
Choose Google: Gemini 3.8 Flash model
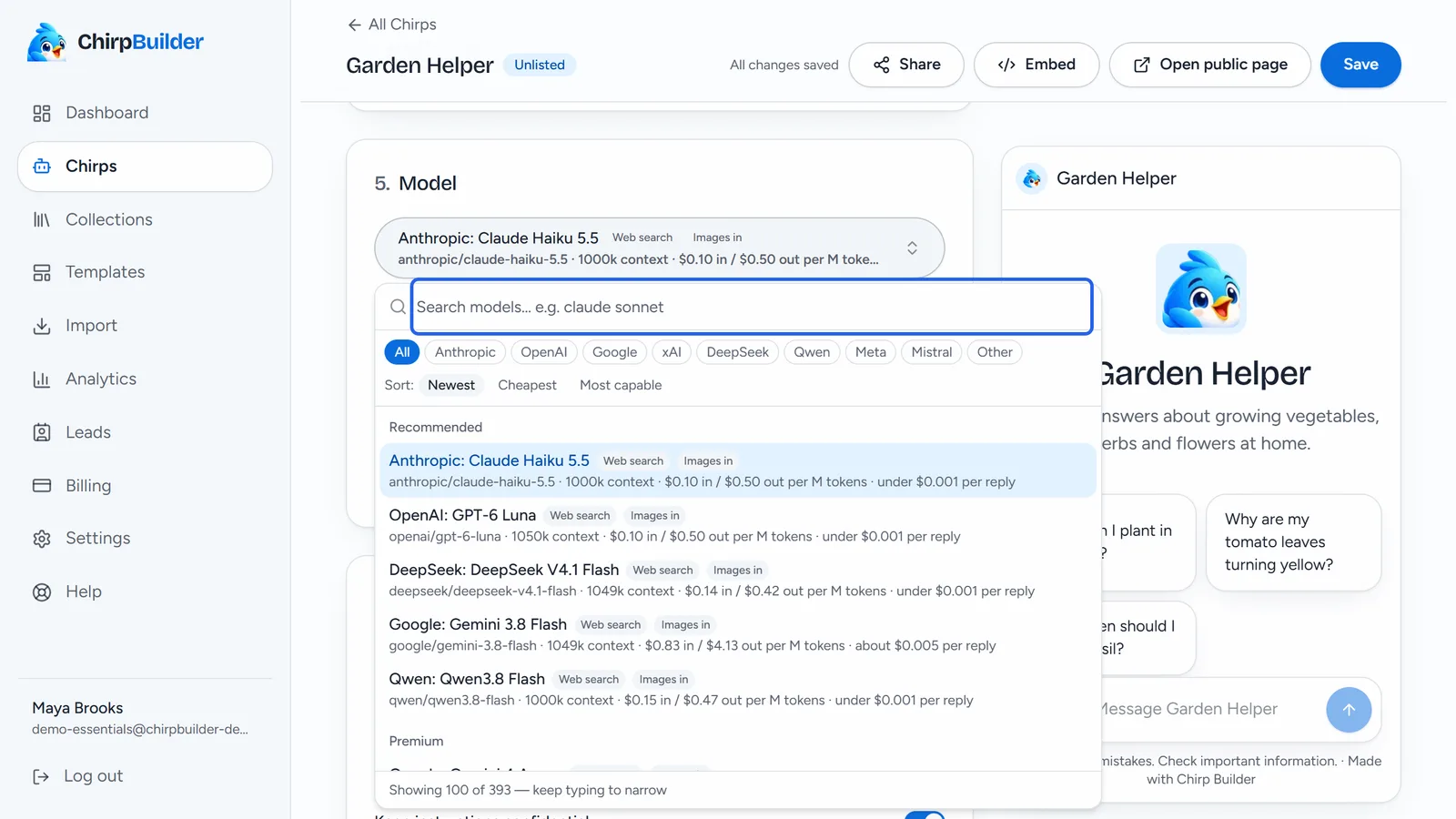pos(737,634)
